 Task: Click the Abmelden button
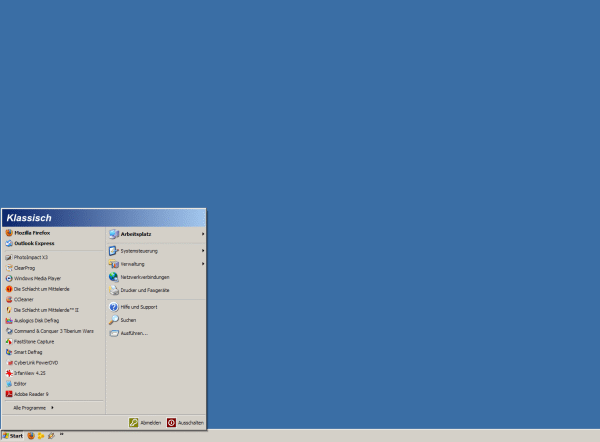click(145, 423)
